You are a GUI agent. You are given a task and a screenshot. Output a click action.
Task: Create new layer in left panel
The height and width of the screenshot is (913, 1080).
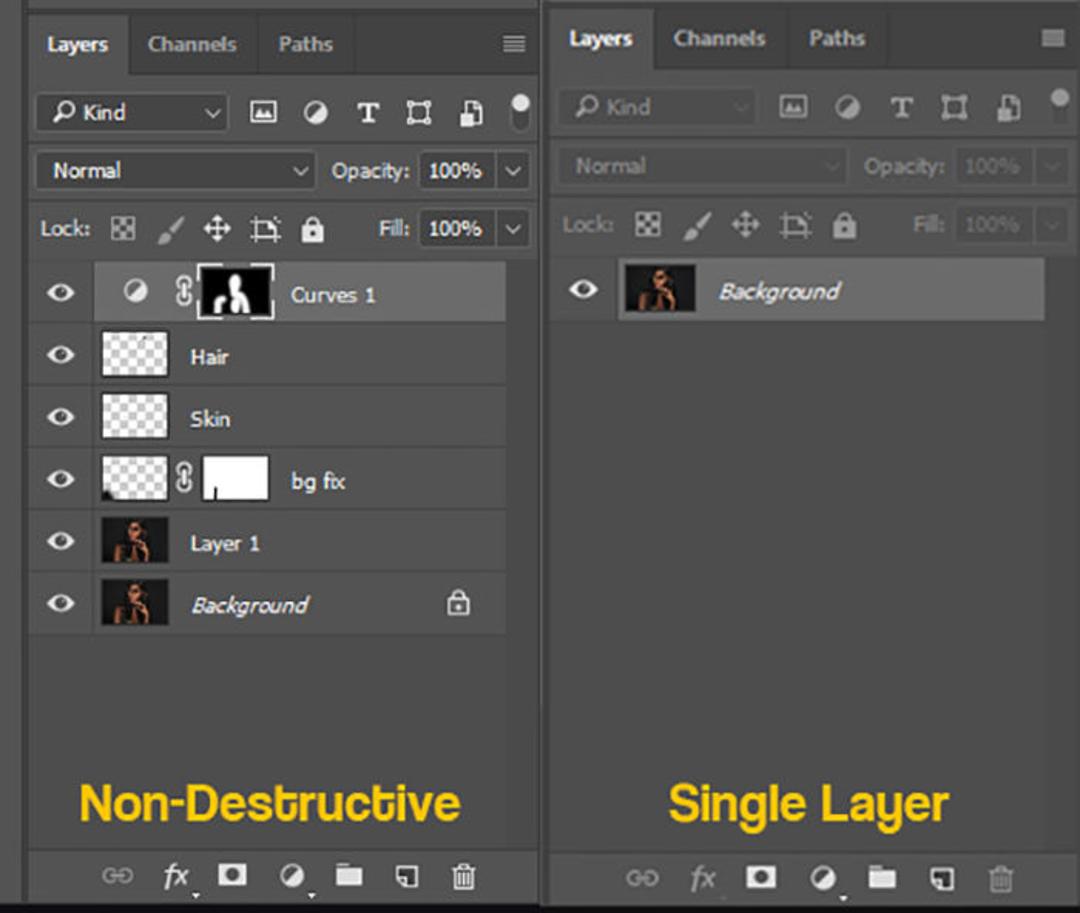coord(406,876)
